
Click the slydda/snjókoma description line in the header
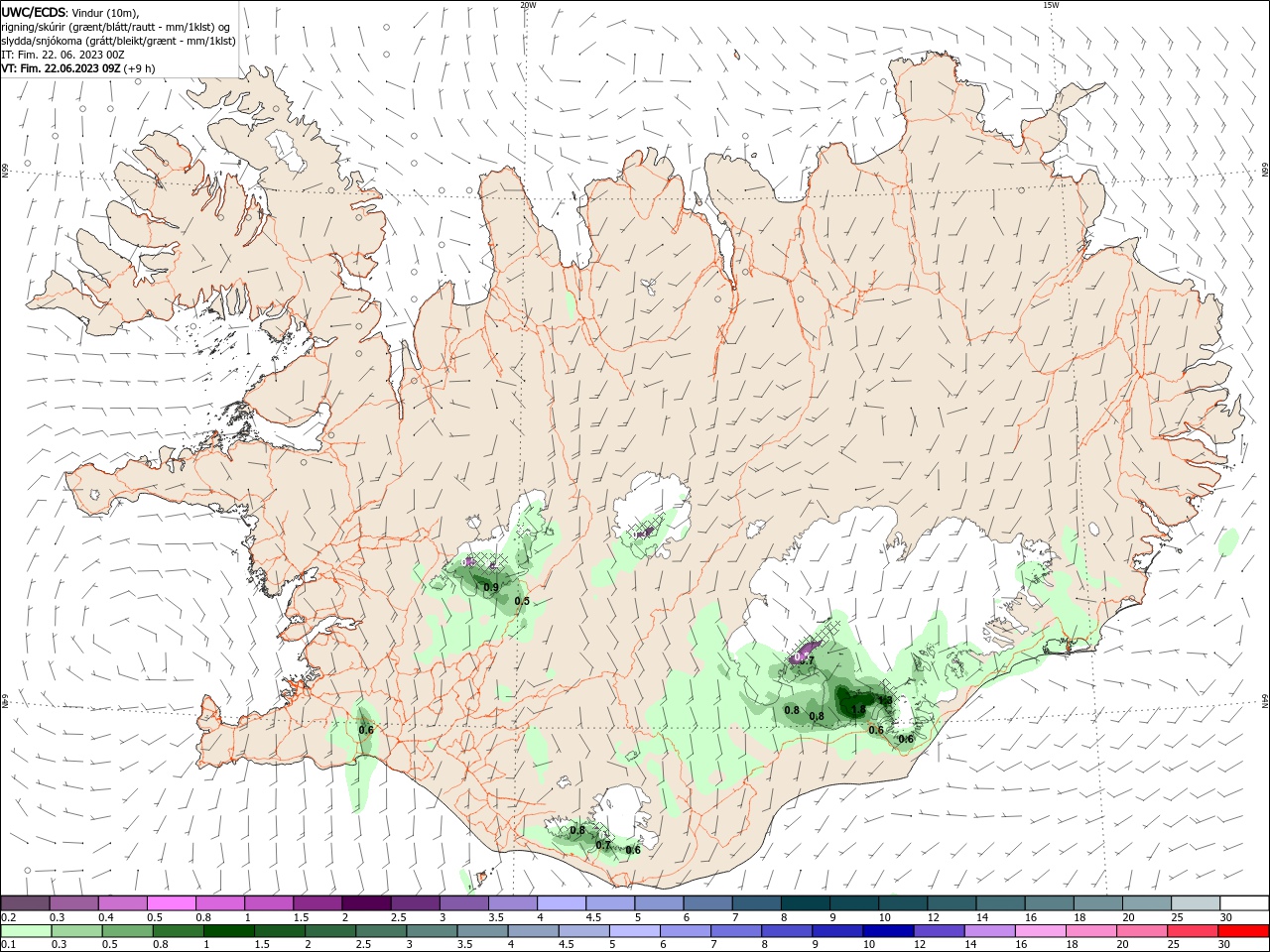click(x=119, y=41)
